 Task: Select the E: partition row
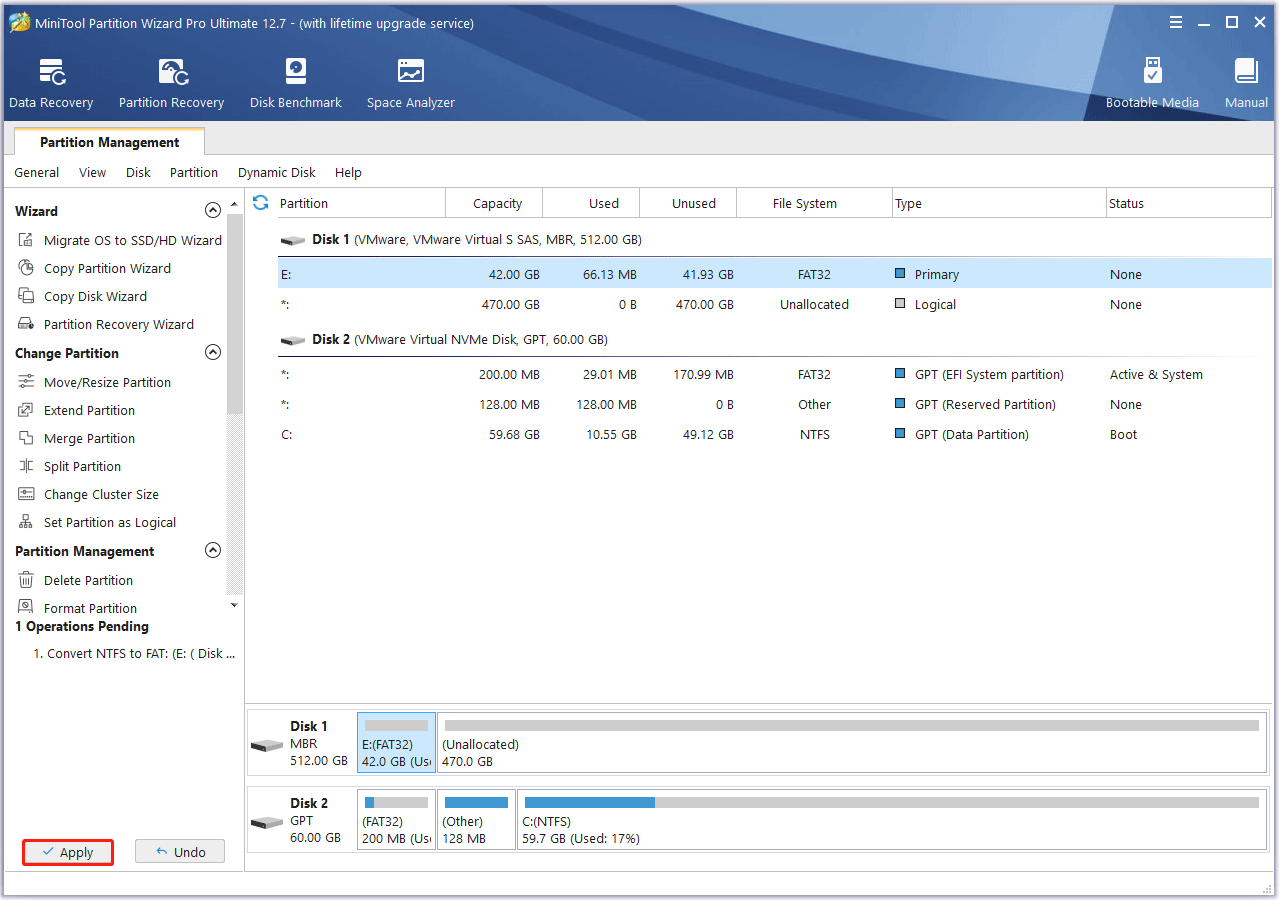tap(775, 274)
